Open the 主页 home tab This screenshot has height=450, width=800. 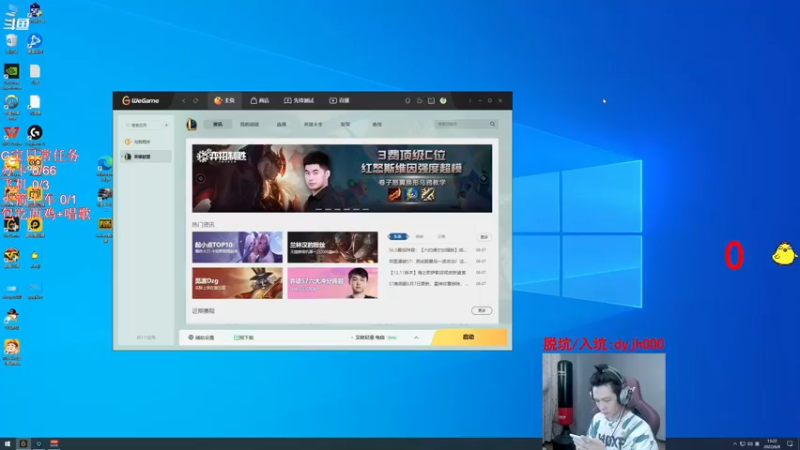pos(224,101)
